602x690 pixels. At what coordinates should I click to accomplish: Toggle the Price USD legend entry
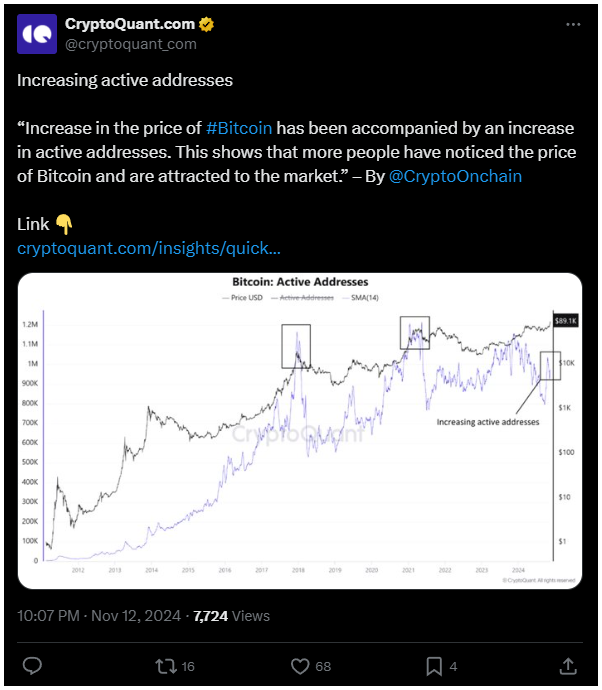pos(242,298)
